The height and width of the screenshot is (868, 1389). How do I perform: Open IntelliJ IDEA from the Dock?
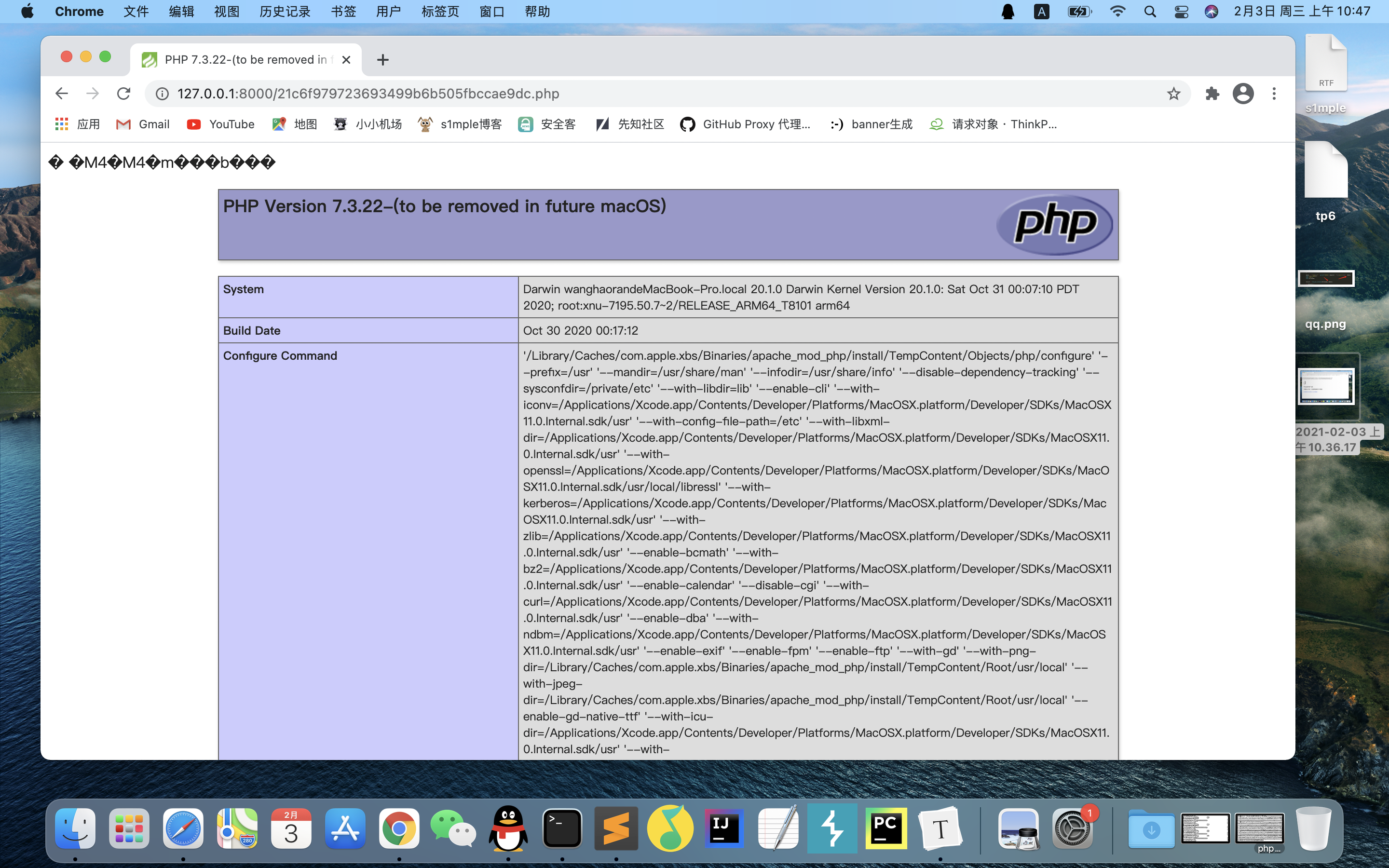724,828
